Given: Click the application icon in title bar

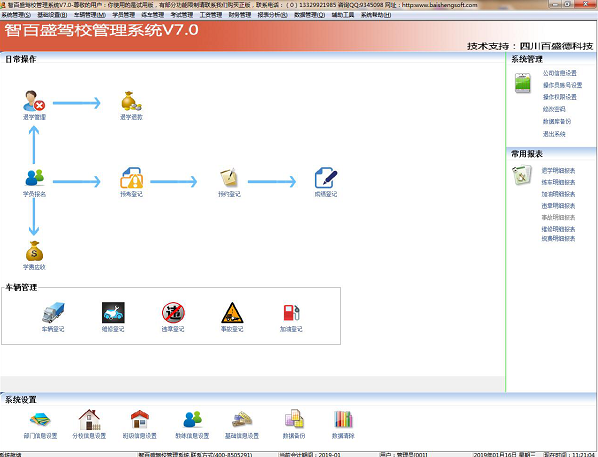Looking at the screenshot, I should click(x=3, y=5).
